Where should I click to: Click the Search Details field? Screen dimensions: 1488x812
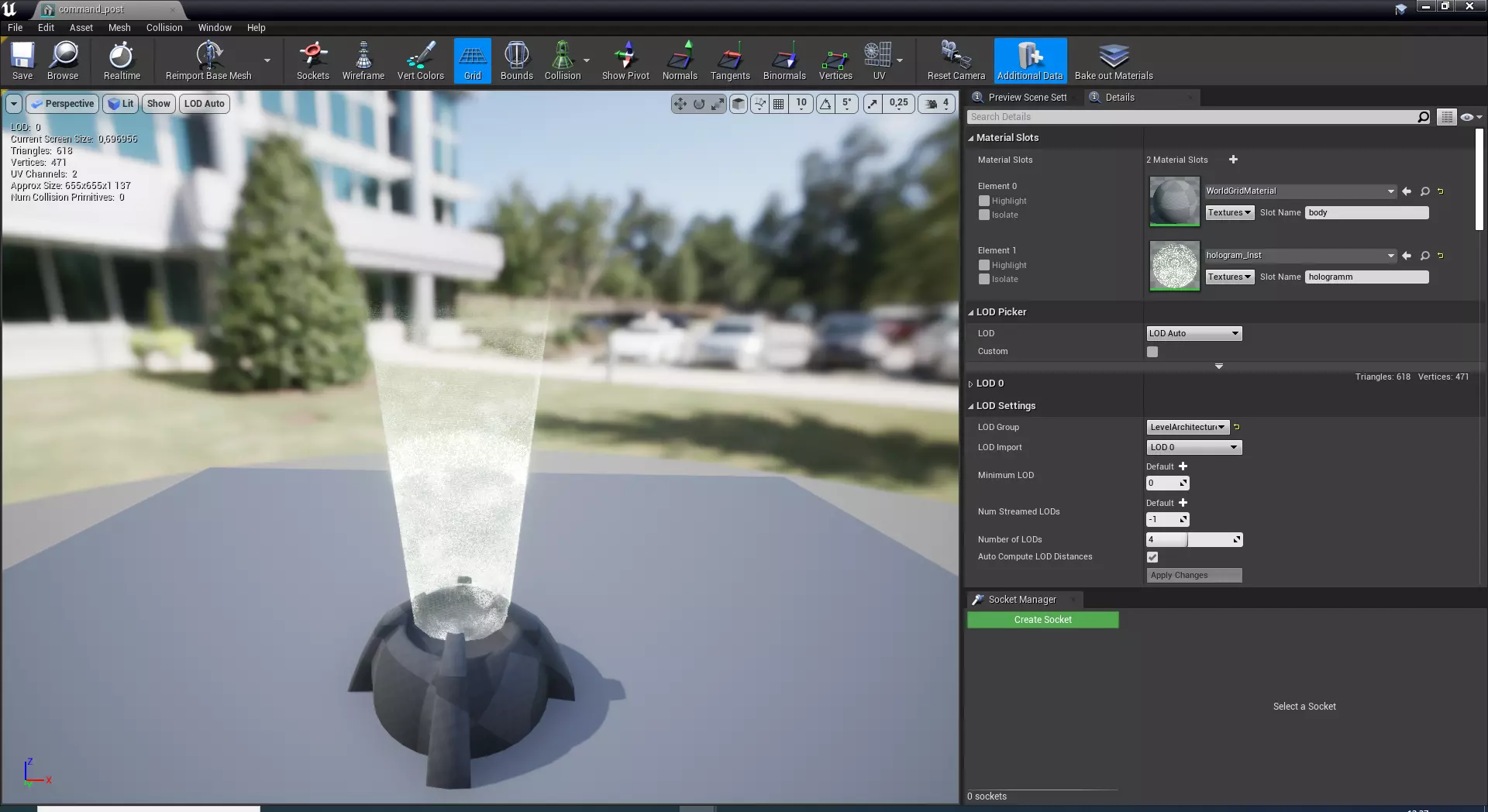(1192, 117)
